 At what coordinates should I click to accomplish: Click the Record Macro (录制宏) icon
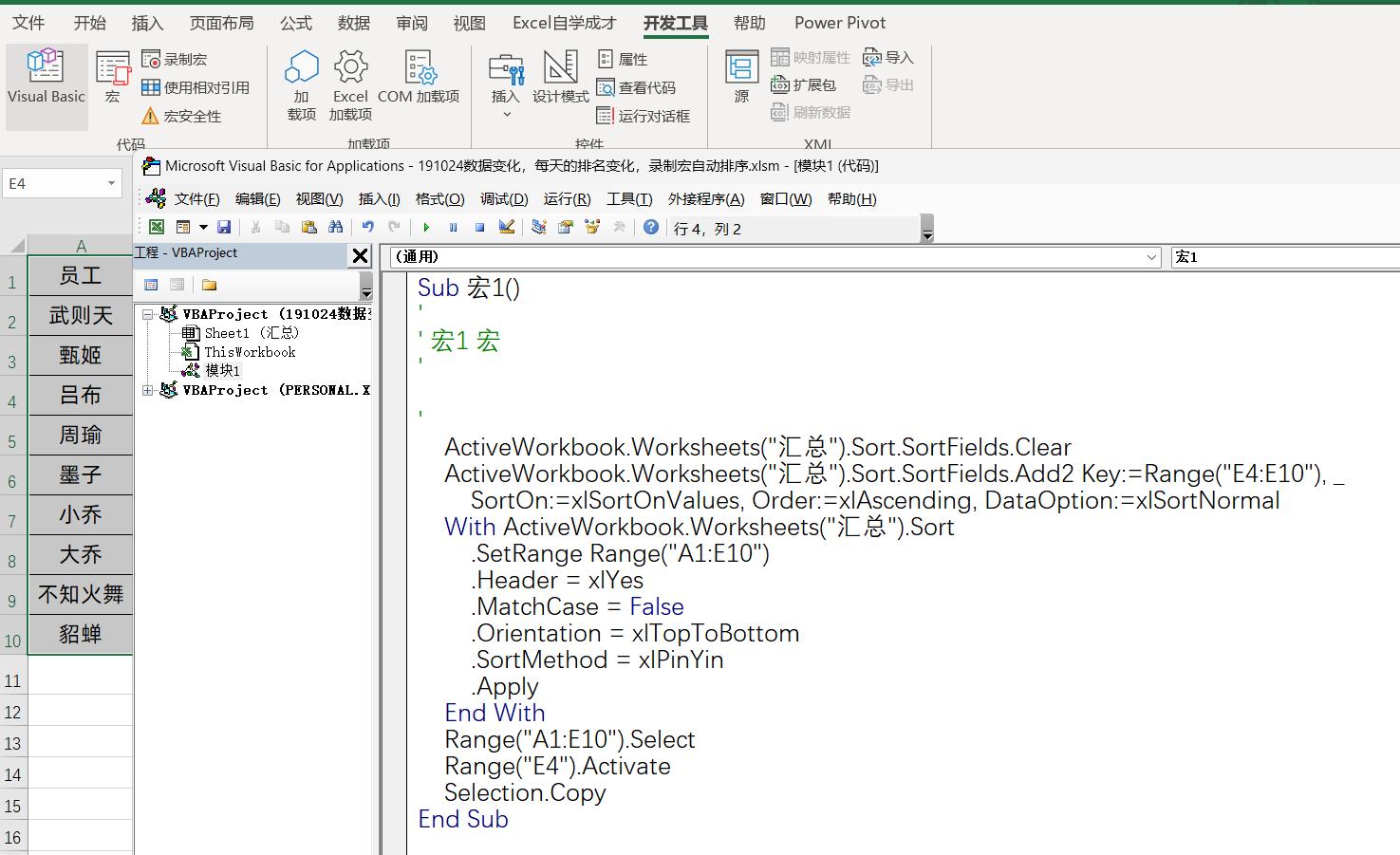tap(175, 59)
